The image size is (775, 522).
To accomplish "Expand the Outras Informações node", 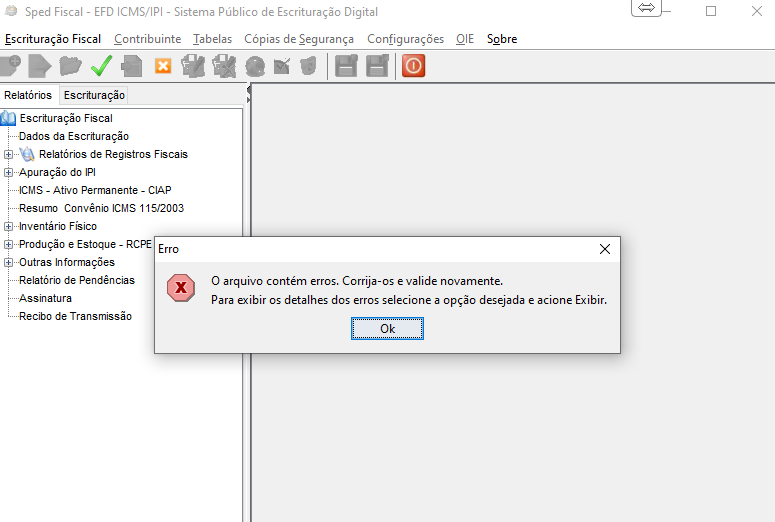I will 9,262.
